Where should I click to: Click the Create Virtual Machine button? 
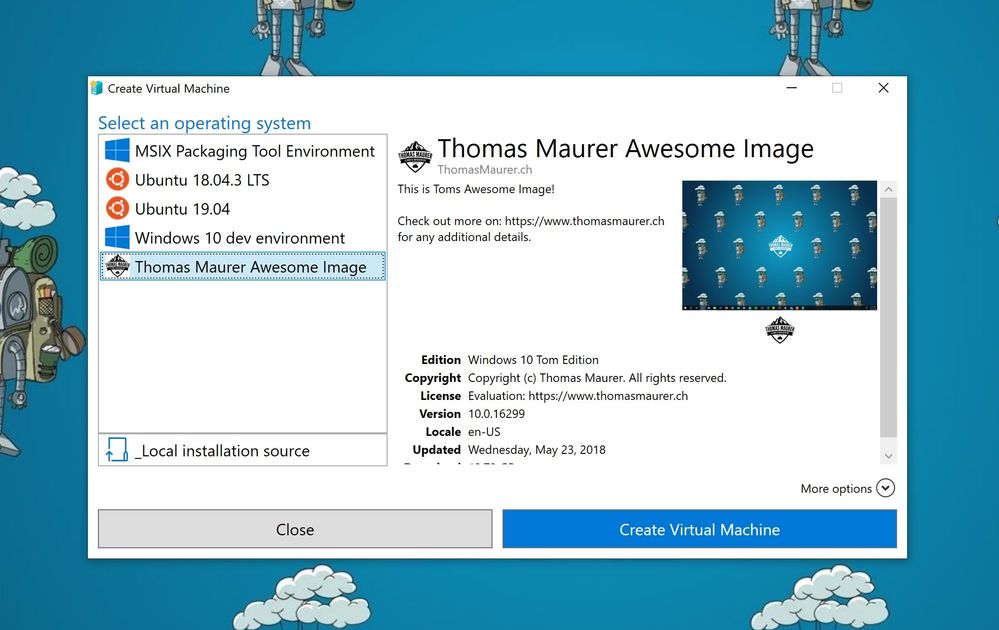(x=700, y=529)
